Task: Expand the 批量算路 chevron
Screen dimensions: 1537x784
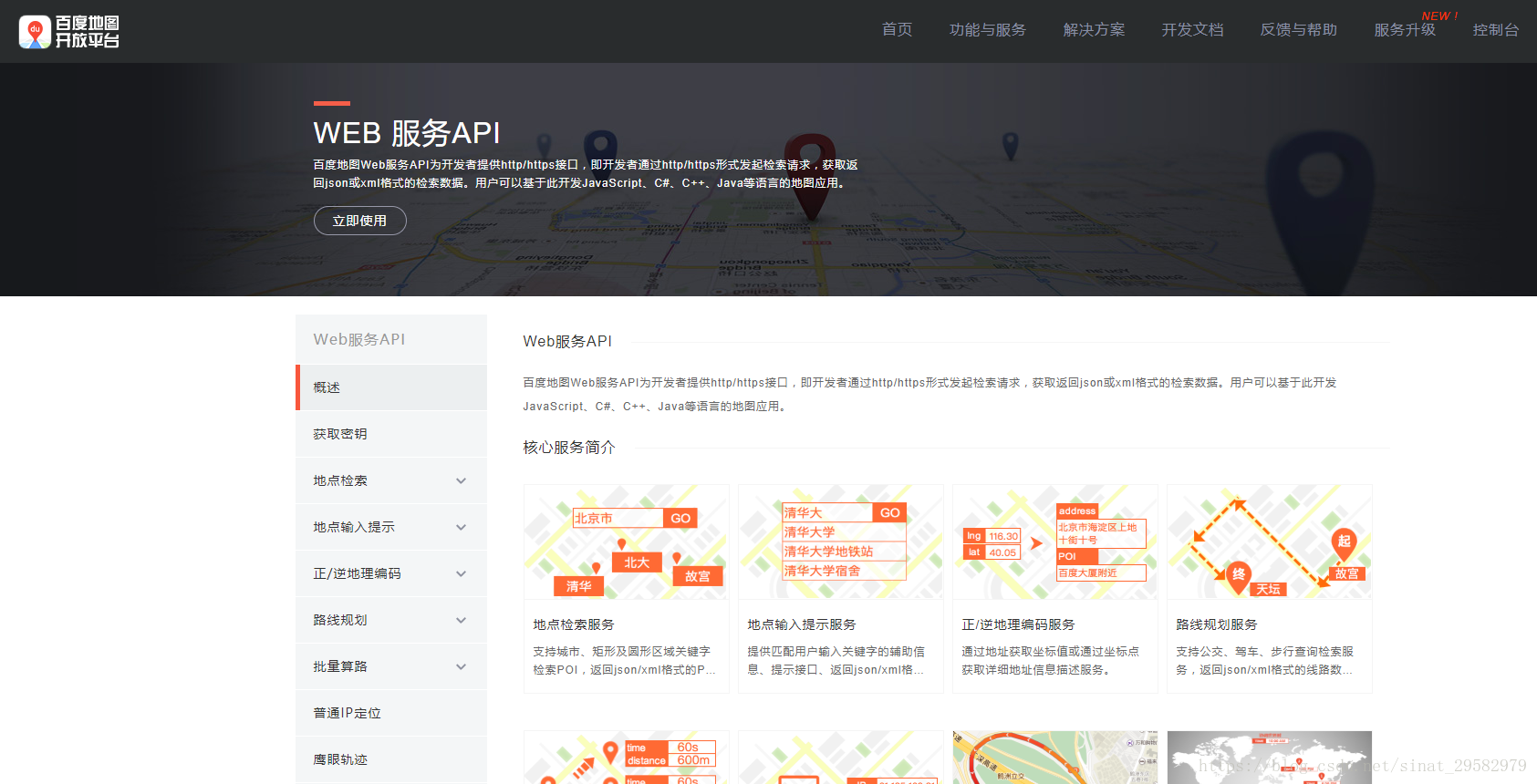Action: point(461,666)
